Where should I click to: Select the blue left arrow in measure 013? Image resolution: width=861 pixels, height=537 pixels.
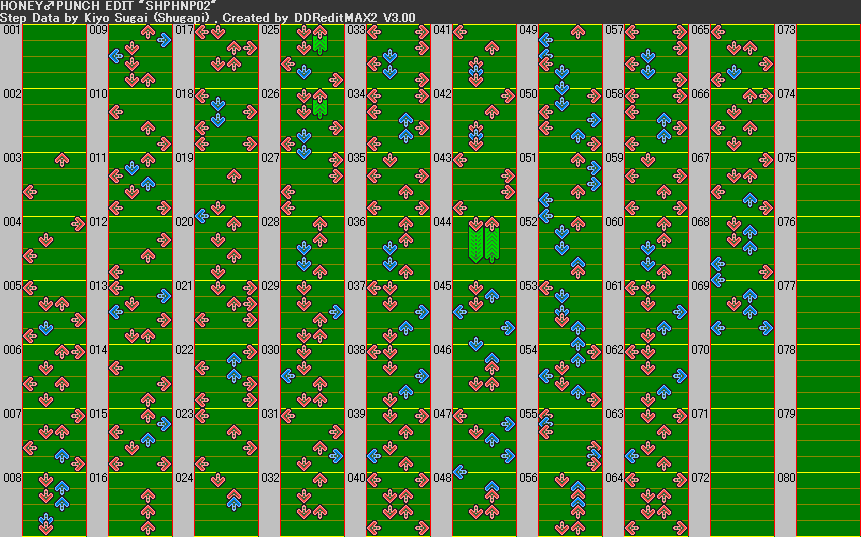click(116, 311)
